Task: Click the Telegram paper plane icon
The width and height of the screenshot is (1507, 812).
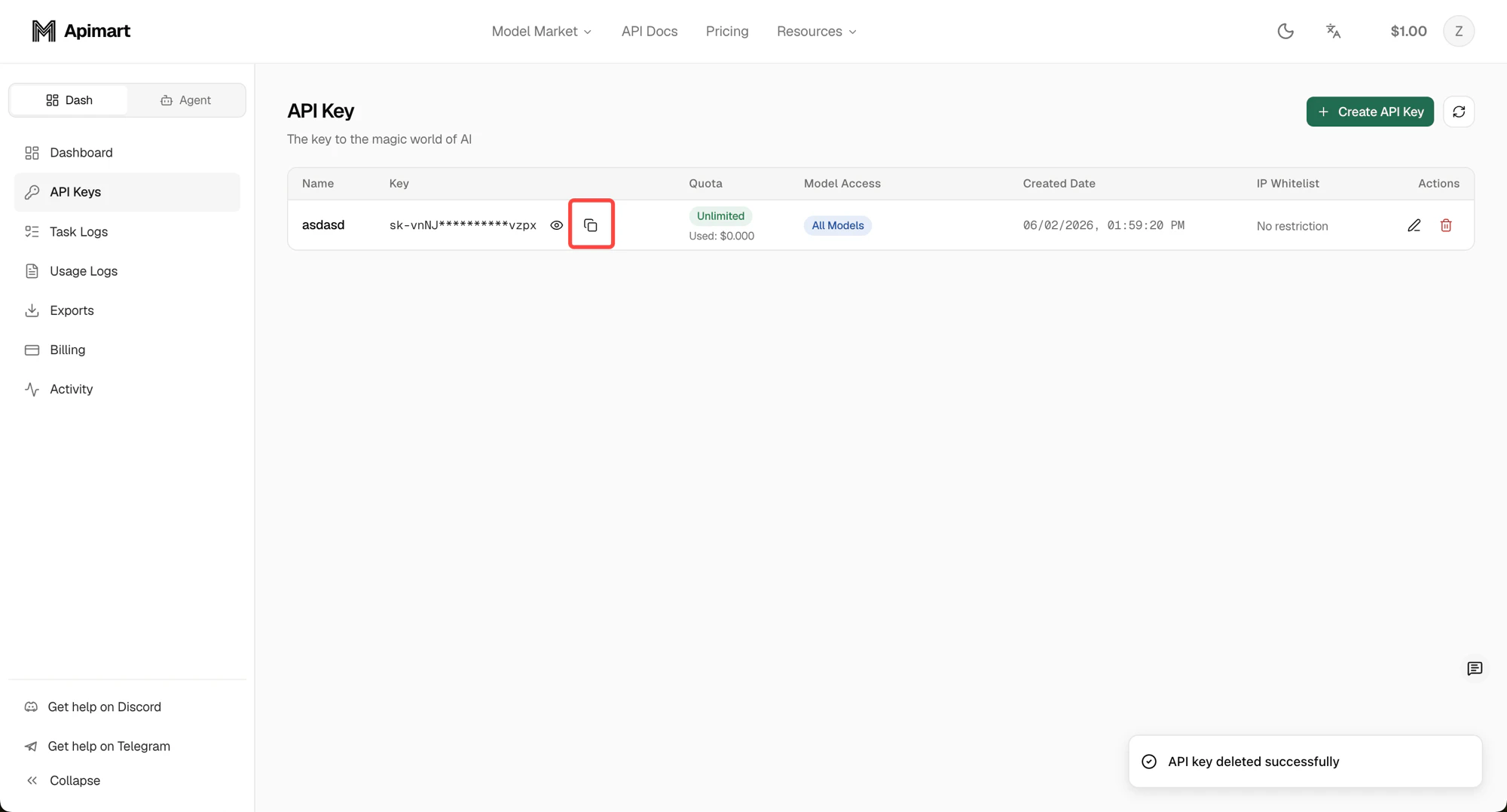Action: [x=31, y=746]
